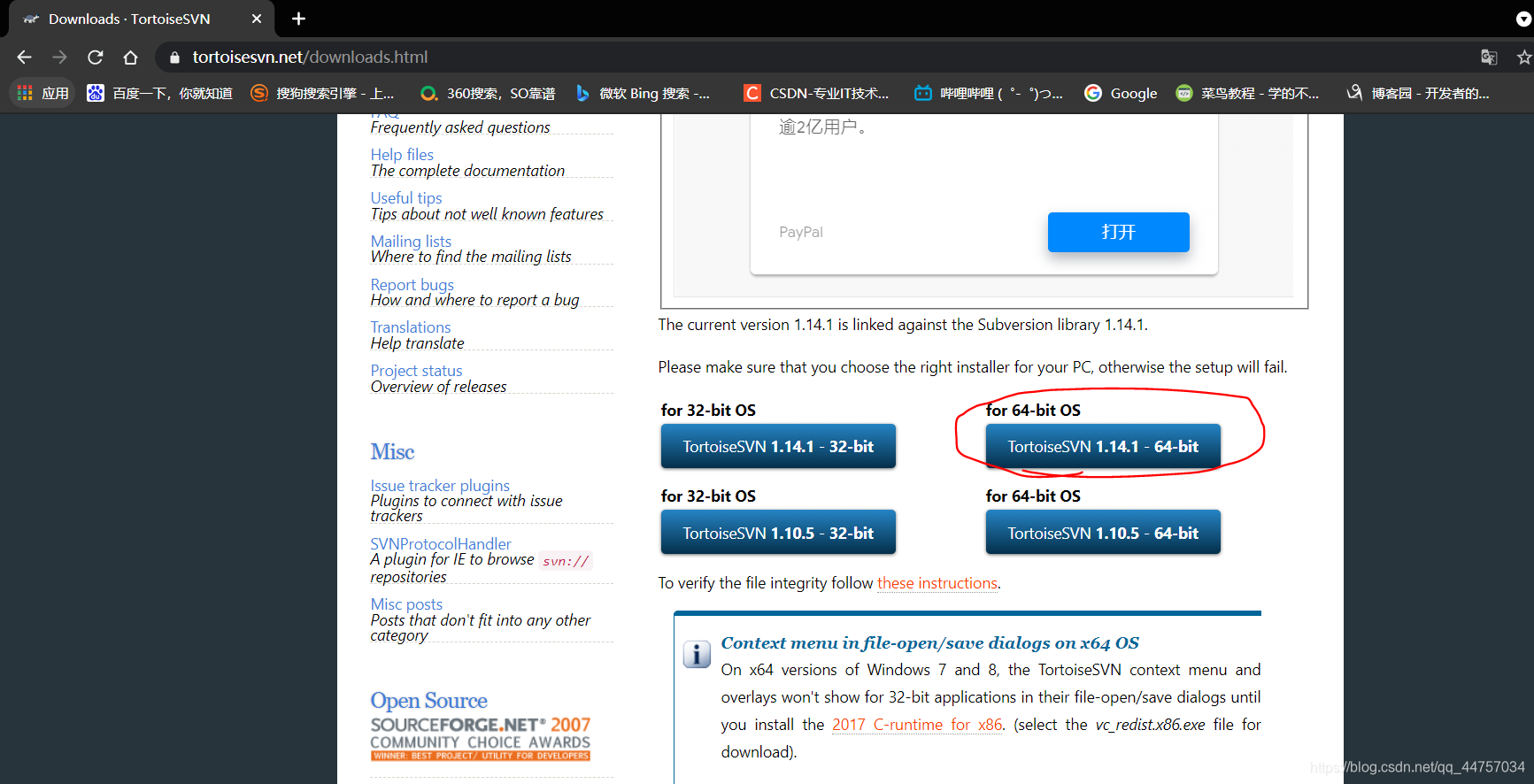Open a new browser tab with plus
The width and height of the screenshot is (1534, 784).
298,19
